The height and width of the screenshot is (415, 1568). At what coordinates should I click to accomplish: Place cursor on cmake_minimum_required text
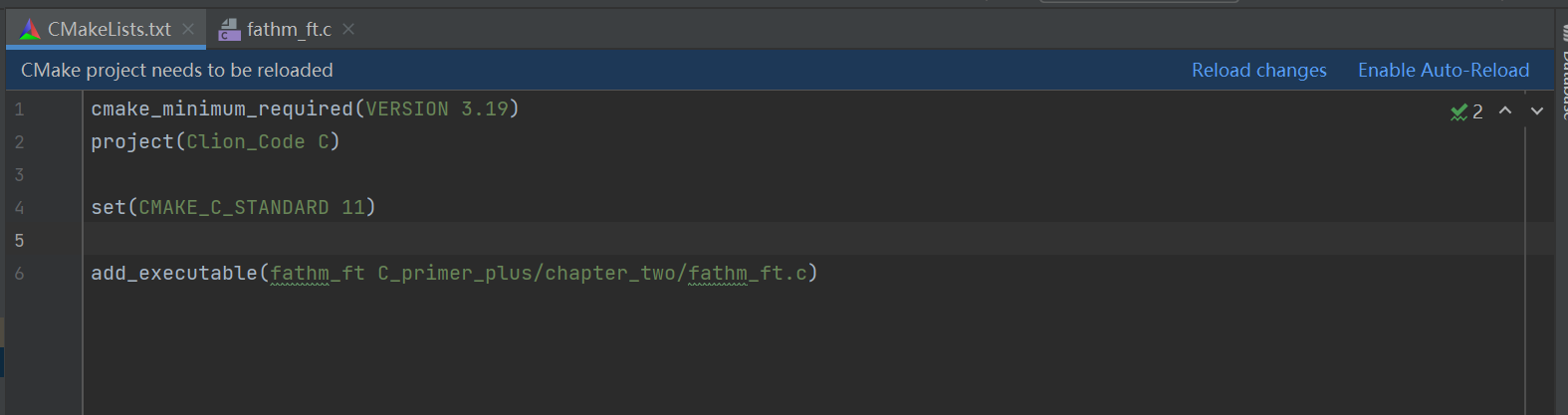click(222, 108)
